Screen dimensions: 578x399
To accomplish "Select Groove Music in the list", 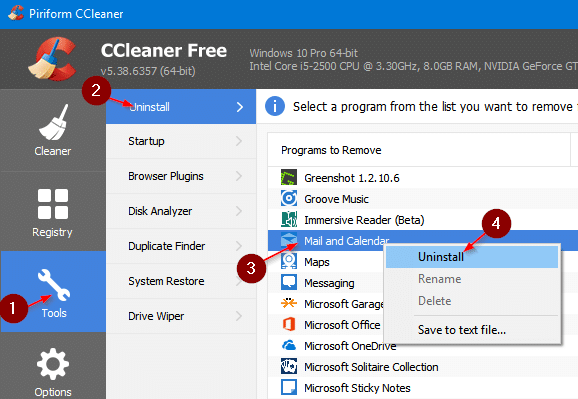I will pyautogui.click(x=423, y=199).
